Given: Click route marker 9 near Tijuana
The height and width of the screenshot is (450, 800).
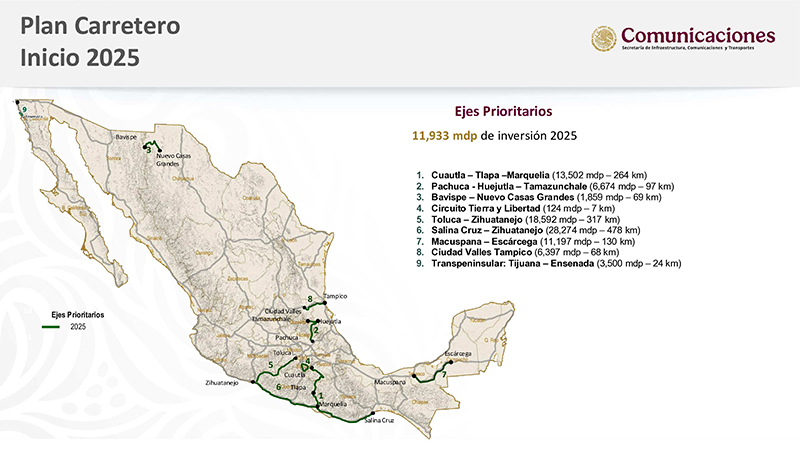Looking at the screenshot, I should [23, 109].
